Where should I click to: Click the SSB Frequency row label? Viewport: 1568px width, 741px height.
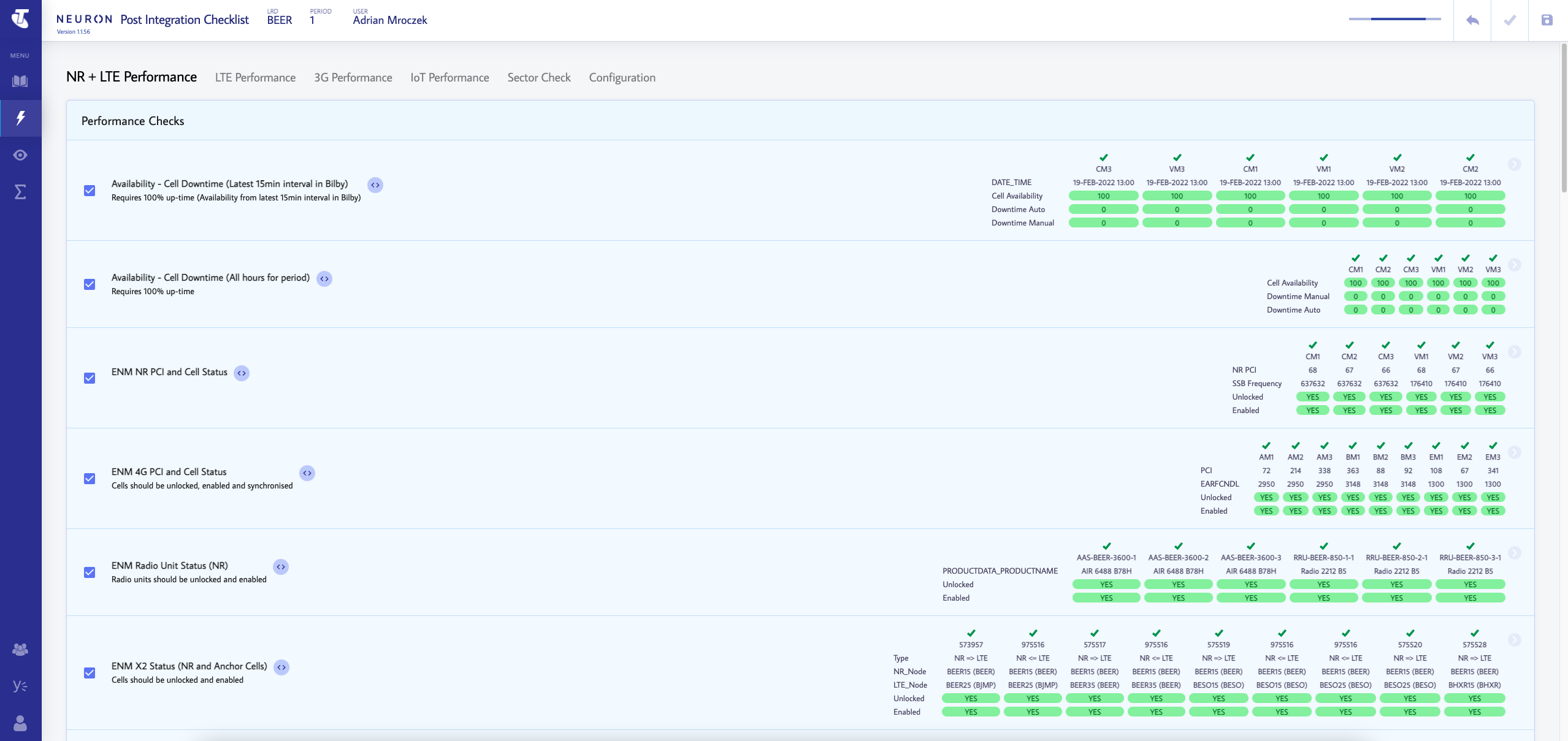pos(1256,384)
